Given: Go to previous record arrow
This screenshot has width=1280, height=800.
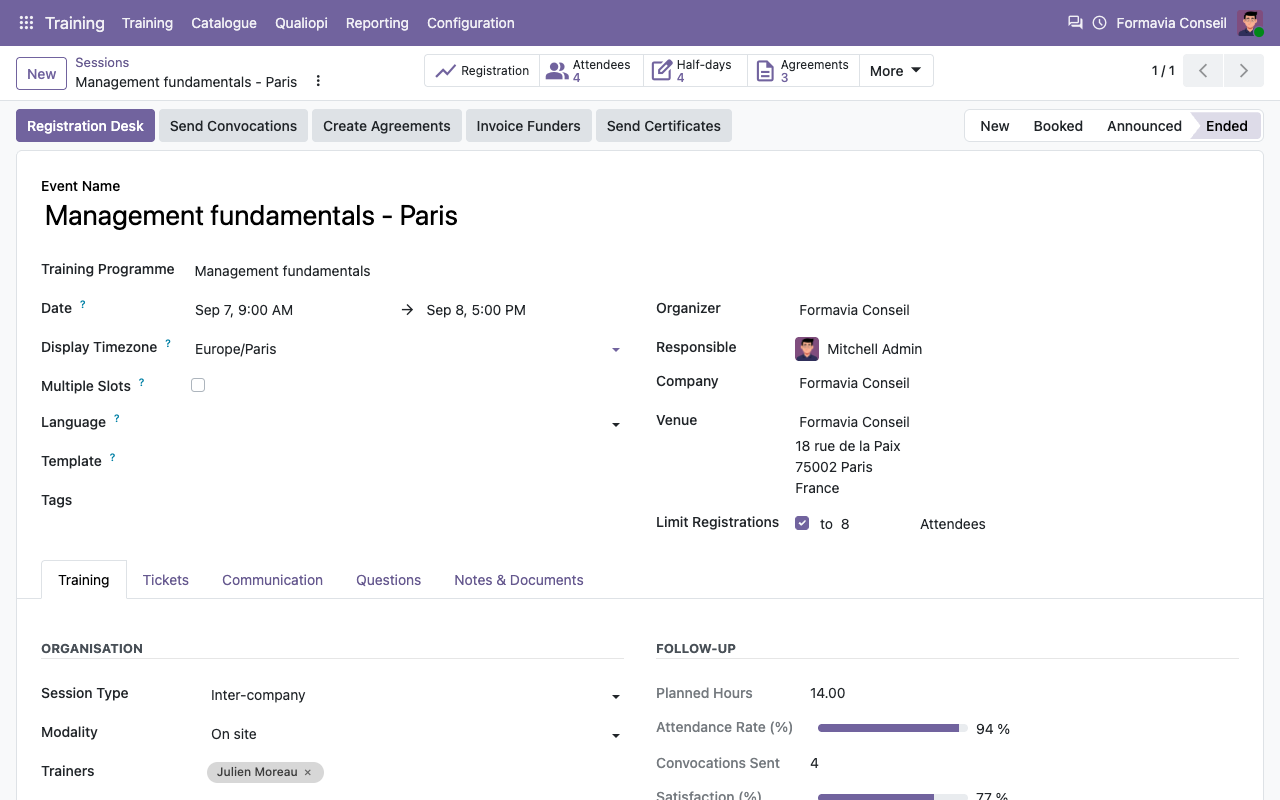Looking at the screenshot, I should tap(1203, 71).
